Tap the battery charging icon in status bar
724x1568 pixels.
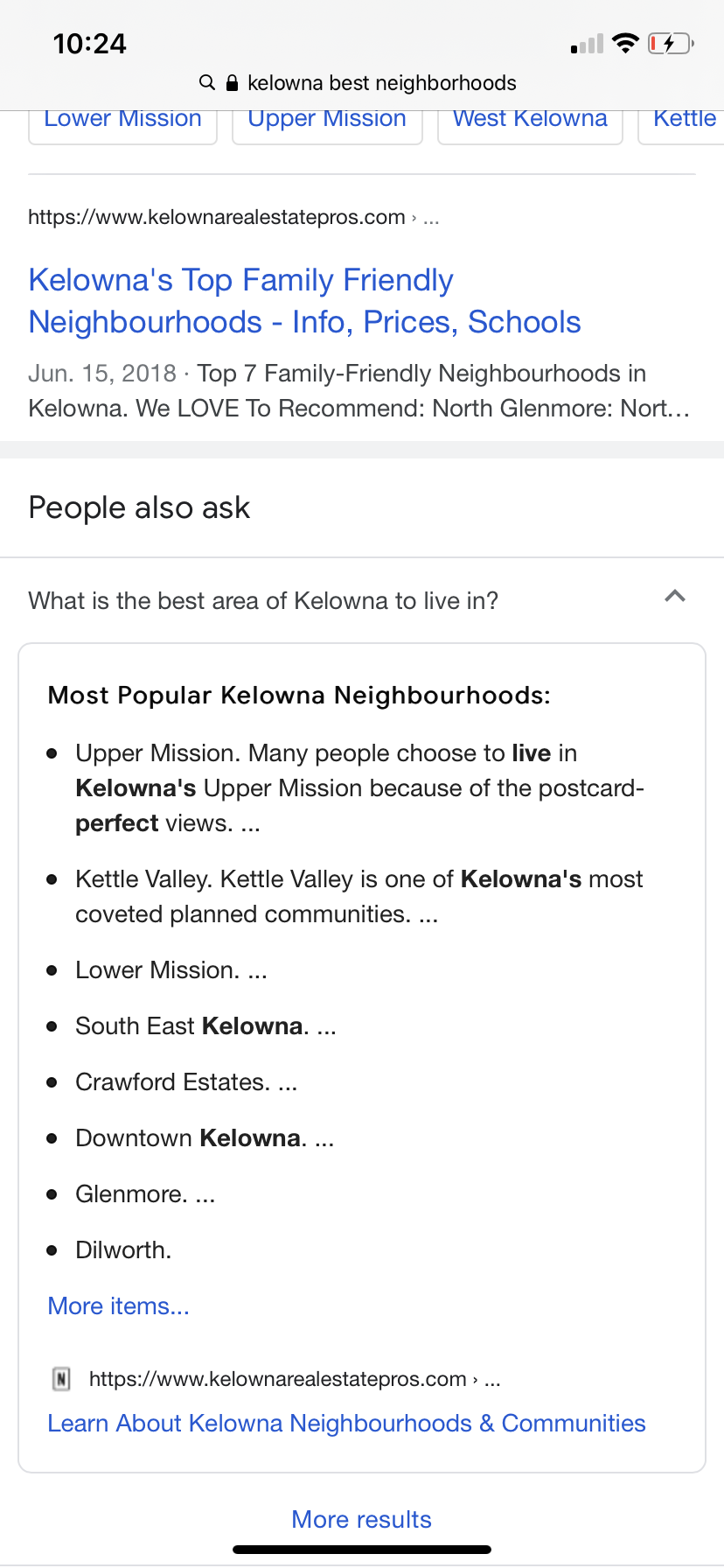click(x=670, y=43)
